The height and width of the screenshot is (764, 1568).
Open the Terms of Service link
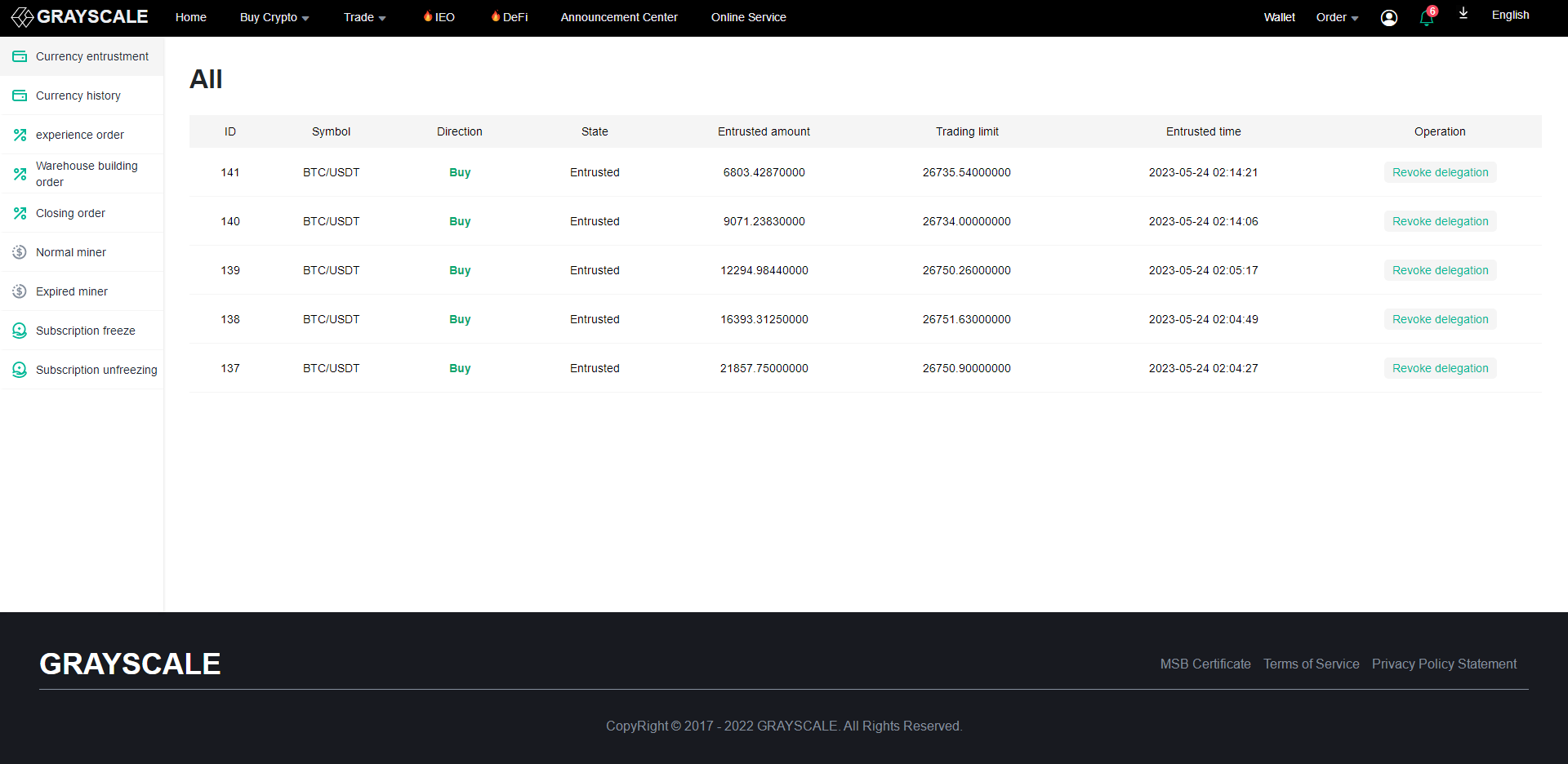1311,664
